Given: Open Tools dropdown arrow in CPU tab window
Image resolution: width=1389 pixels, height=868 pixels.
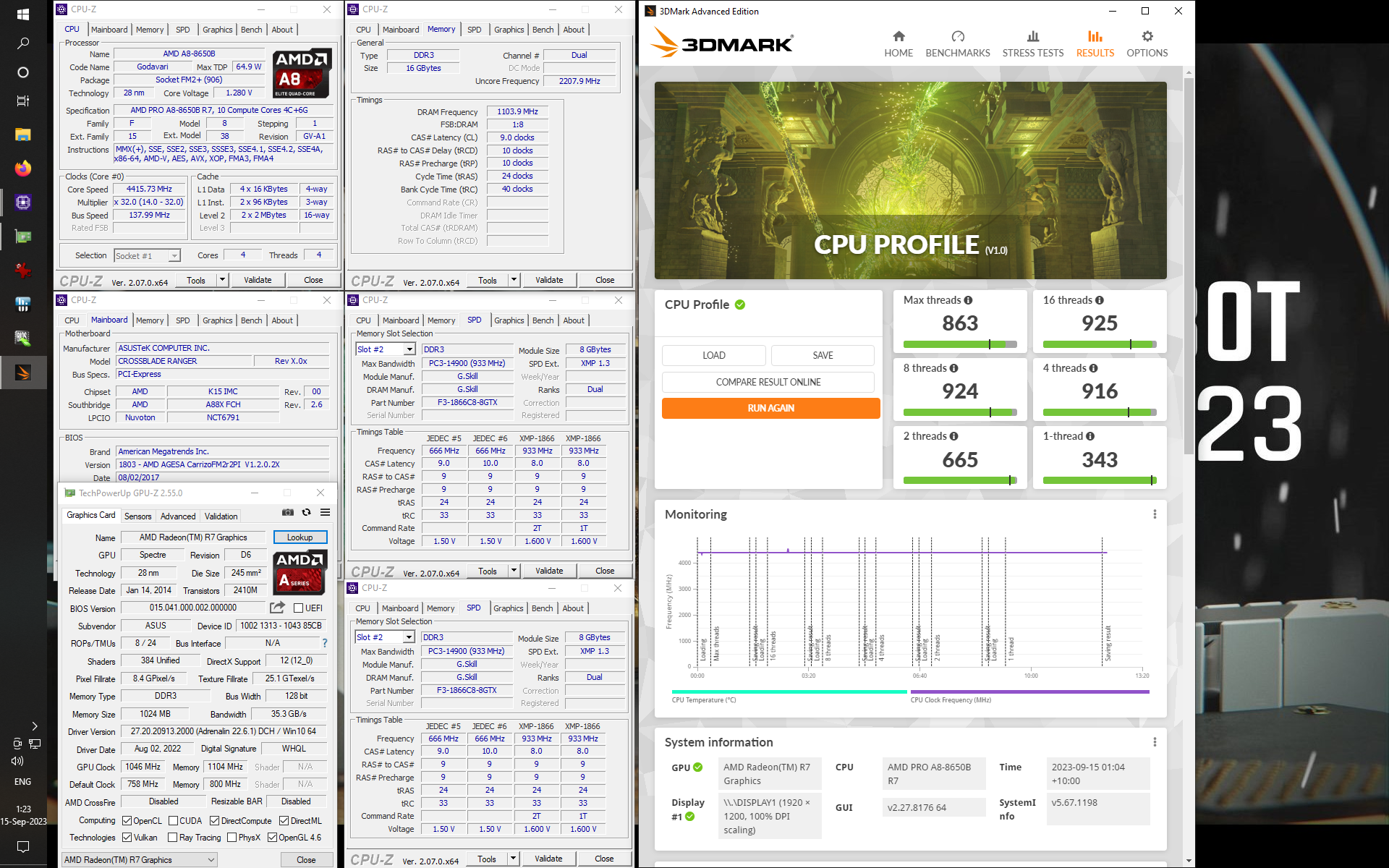Looking at the screenshot, I should point(222,280).
